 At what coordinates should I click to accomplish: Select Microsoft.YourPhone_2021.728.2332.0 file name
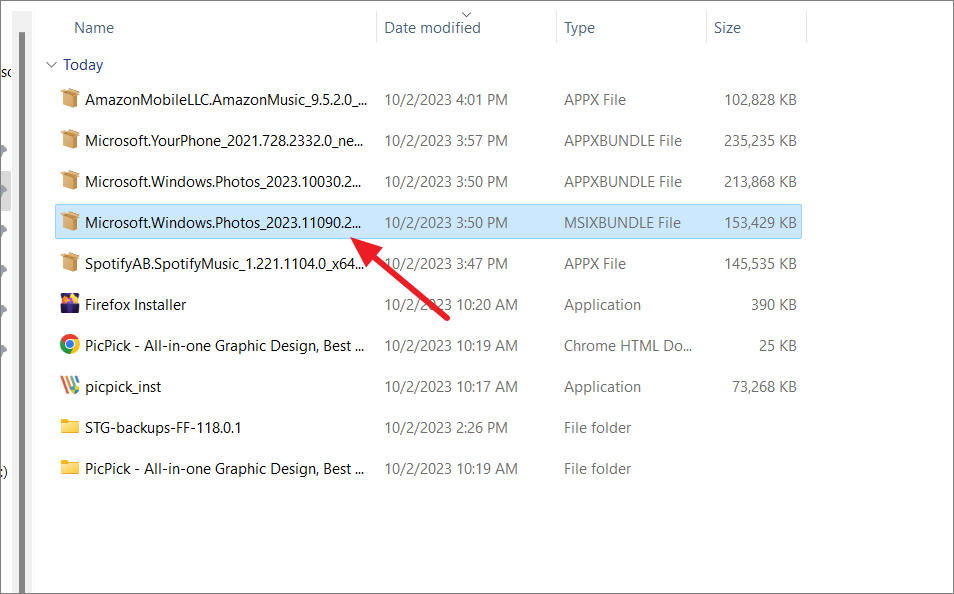[x=224, y=141]
